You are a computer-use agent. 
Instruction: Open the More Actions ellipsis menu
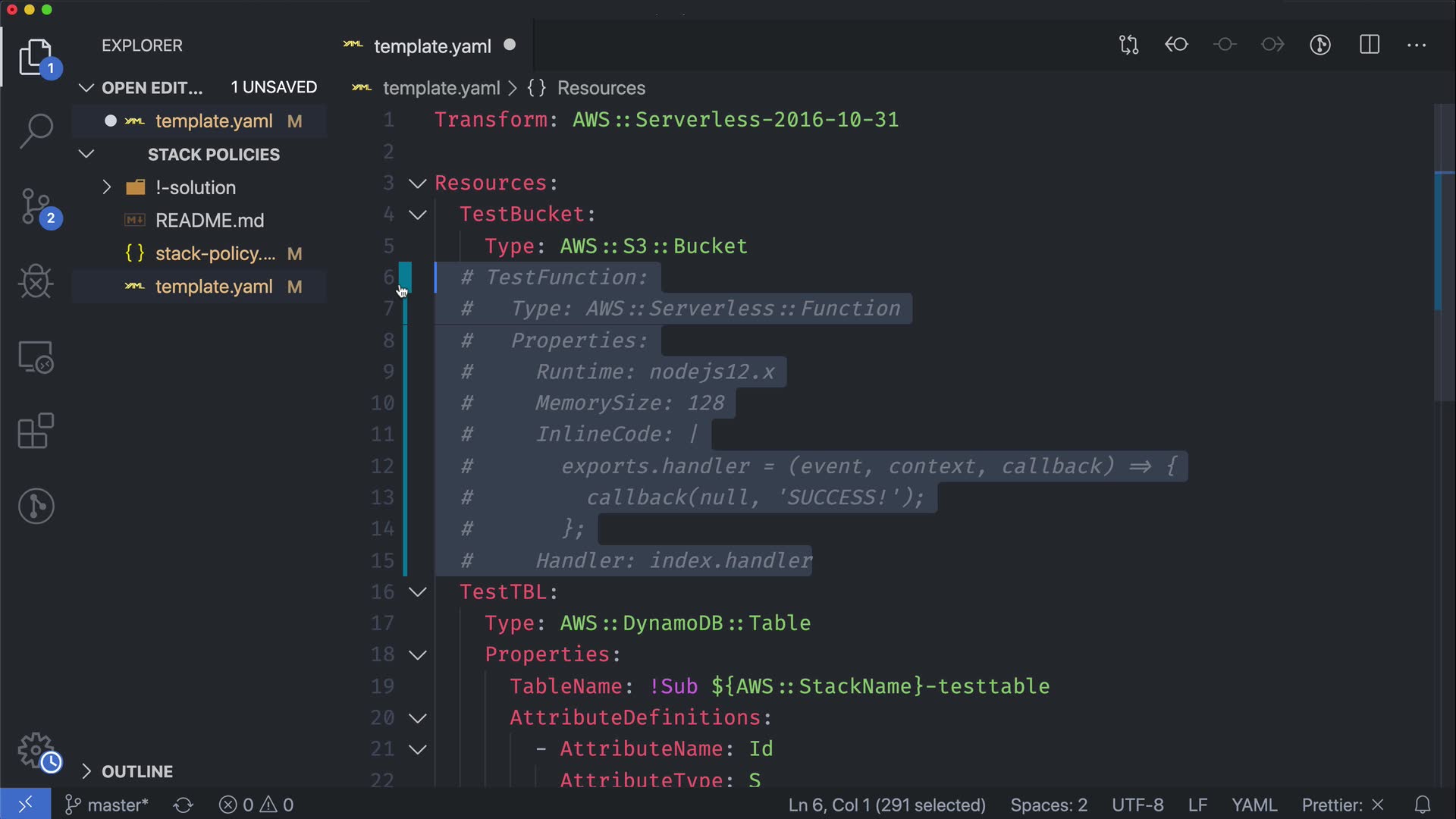point(1417,45)
